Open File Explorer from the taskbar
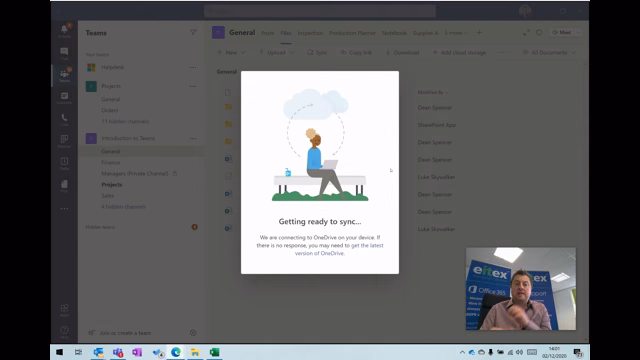Viewport: 640px width, 360px height. pos(195,352)
